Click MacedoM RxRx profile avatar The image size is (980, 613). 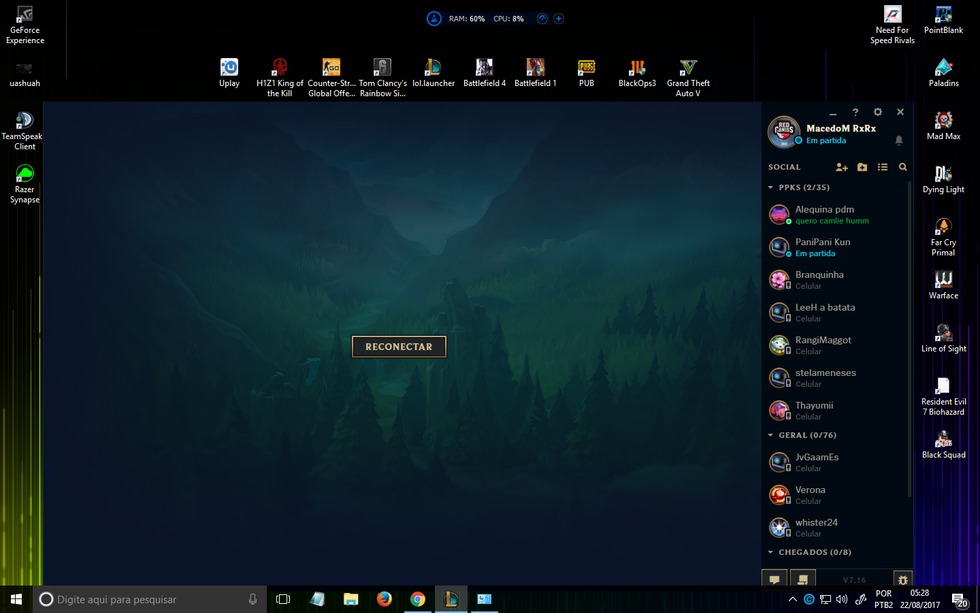click(x=783, y=132)
